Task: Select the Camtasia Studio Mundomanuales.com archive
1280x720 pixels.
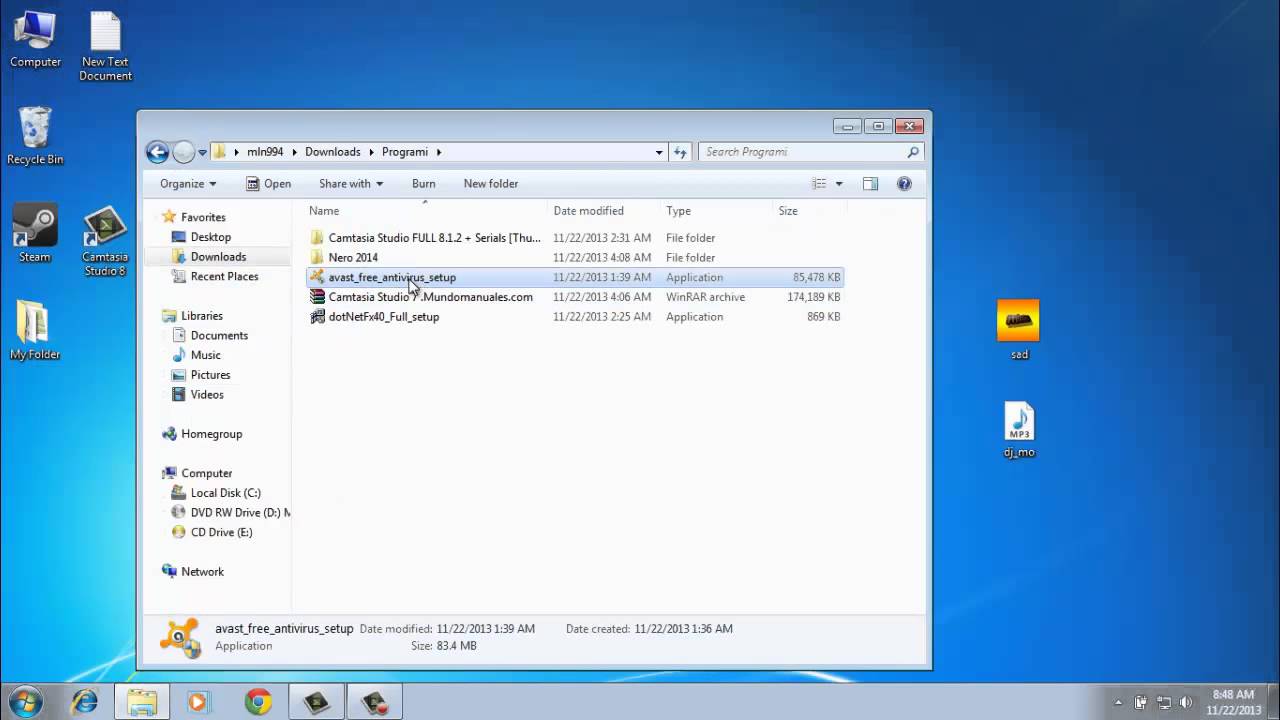Action: coord(575,297)
